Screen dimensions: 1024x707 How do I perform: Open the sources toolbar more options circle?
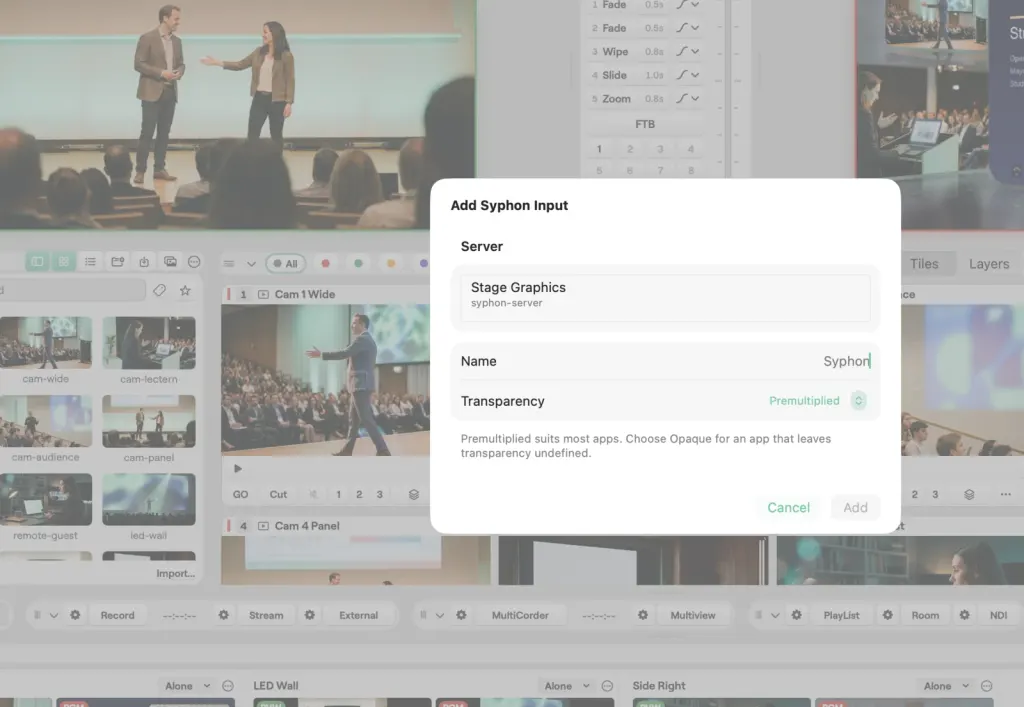(x=194, y=262)
